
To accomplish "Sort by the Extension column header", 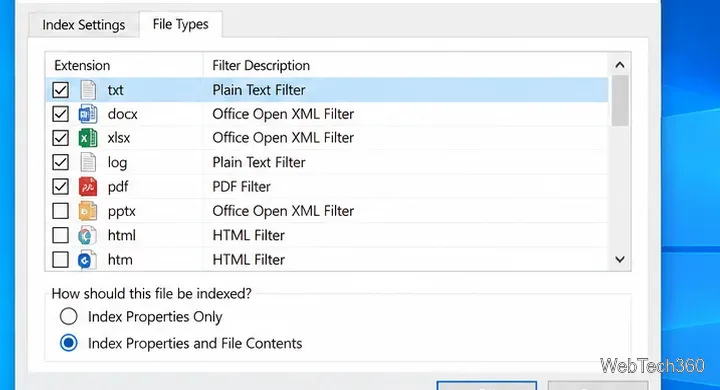I will (124, 65).
